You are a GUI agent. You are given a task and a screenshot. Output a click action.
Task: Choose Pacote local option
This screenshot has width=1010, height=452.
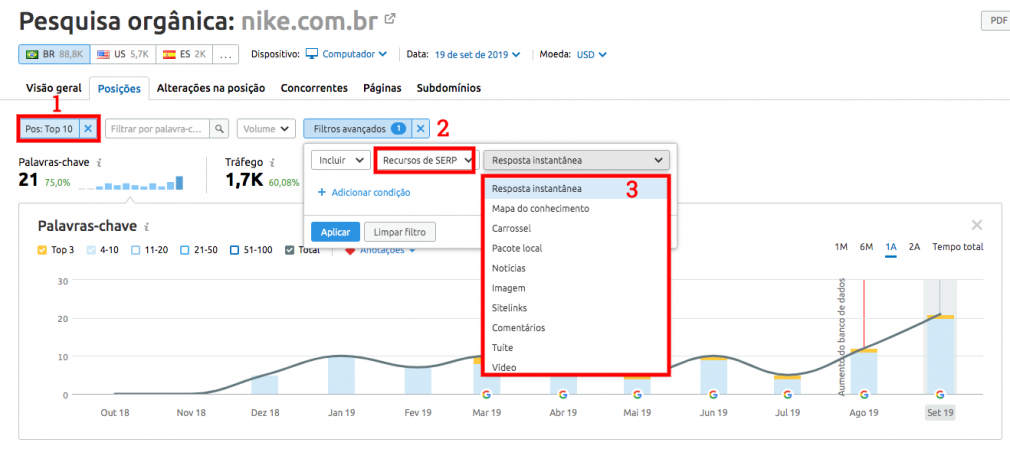[x=575, y=248]
